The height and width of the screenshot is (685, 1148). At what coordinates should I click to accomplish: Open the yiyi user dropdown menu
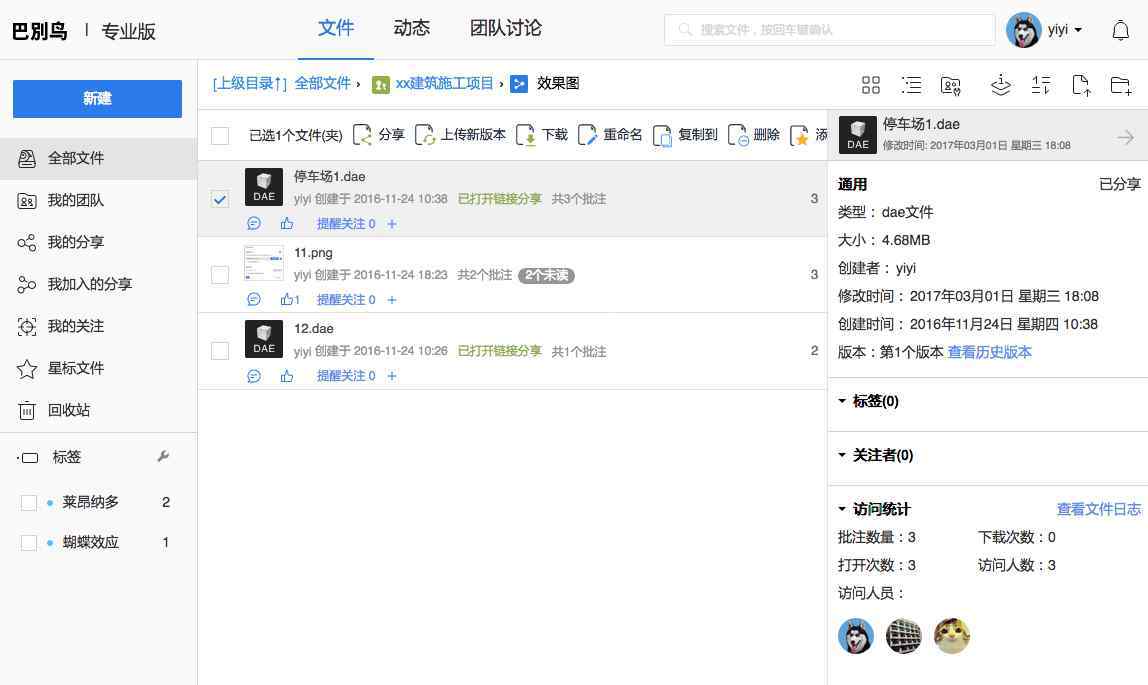pos(1063,30)
